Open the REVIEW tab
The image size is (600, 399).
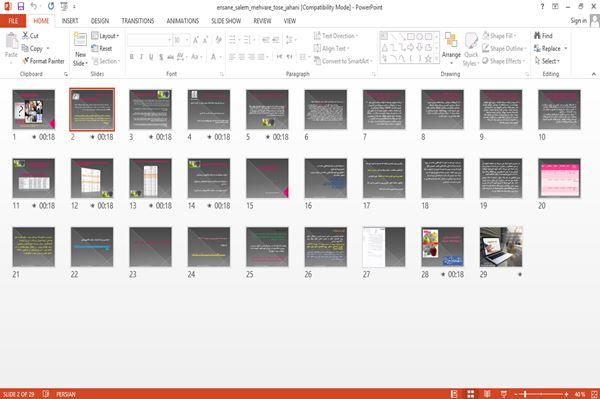coord(262,21)
